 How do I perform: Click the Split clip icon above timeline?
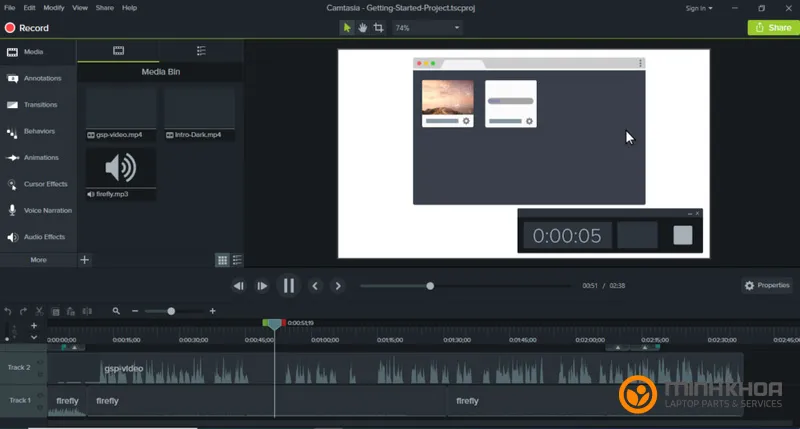click(86, 311)
